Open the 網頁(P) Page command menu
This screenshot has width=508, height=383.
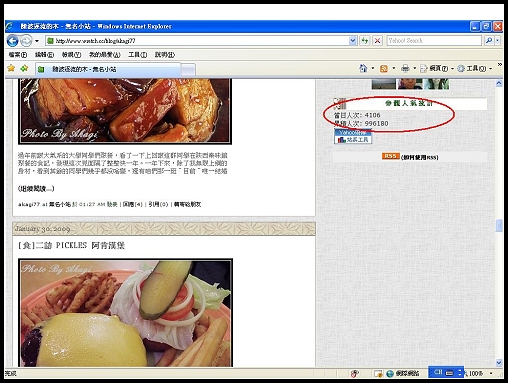click(x=437, y=68)
